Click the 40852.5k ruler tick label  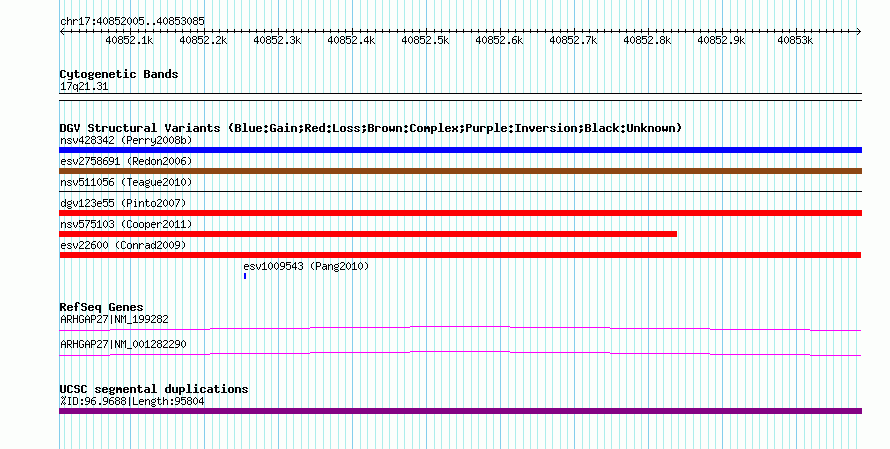pos(425,40)
